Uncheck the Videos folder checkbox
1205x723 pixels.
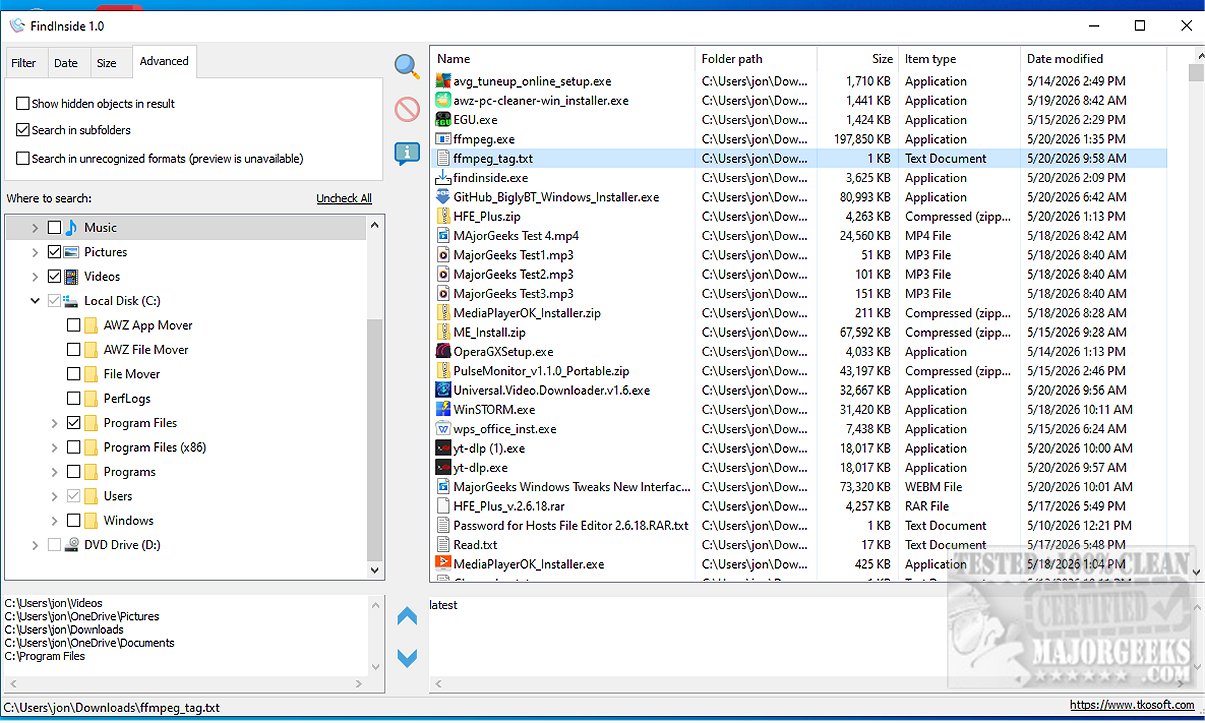point(54,277)
